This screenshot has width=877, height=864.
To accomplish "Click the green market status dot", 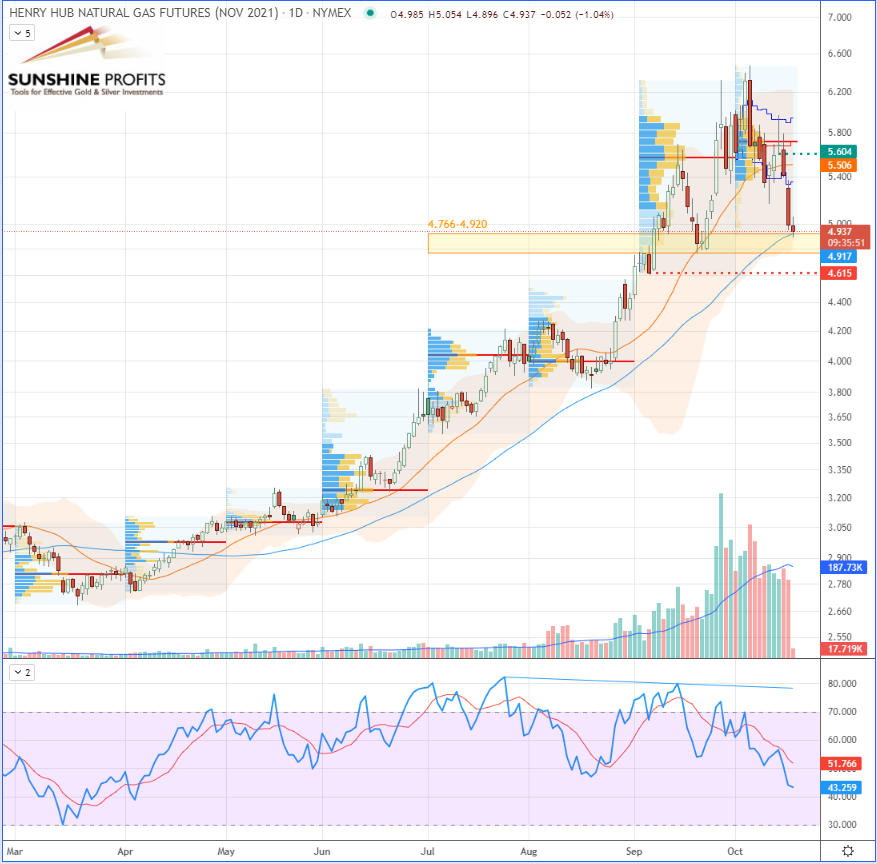I will coord(370,13).
